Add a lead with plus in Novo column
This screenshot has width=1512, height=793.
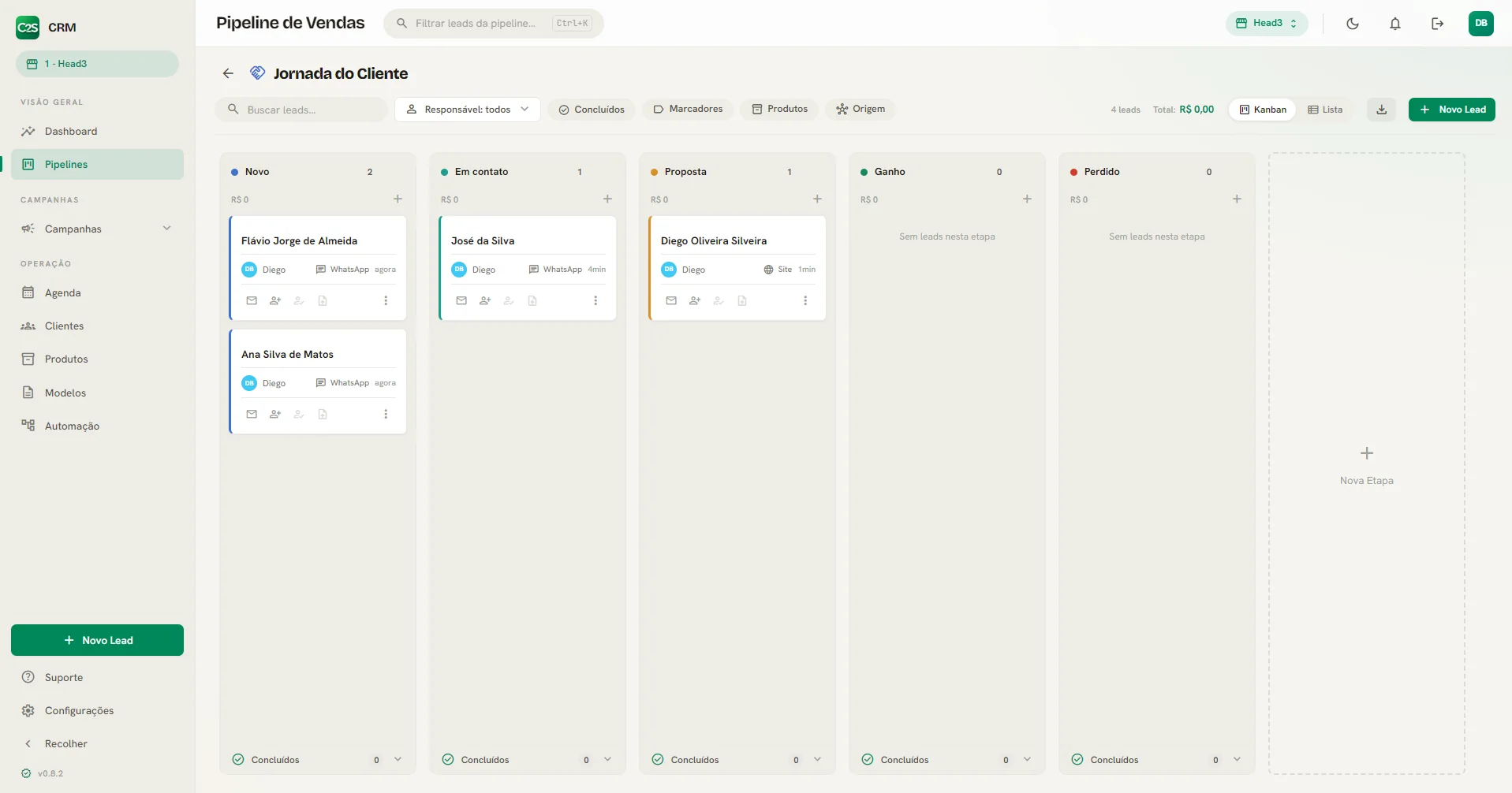398,199
